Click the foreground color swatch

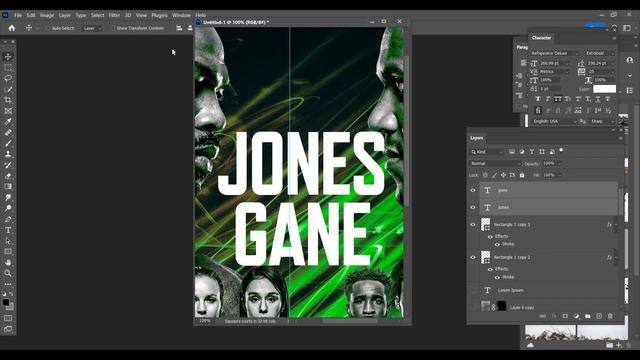click(x=6, y=302)
